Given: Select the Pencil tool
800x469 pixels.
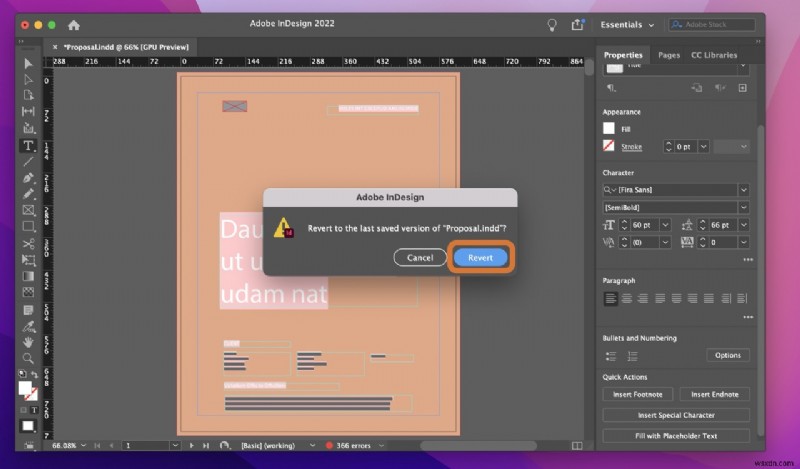Looking at the screenshot, I should tap(28, 194).
